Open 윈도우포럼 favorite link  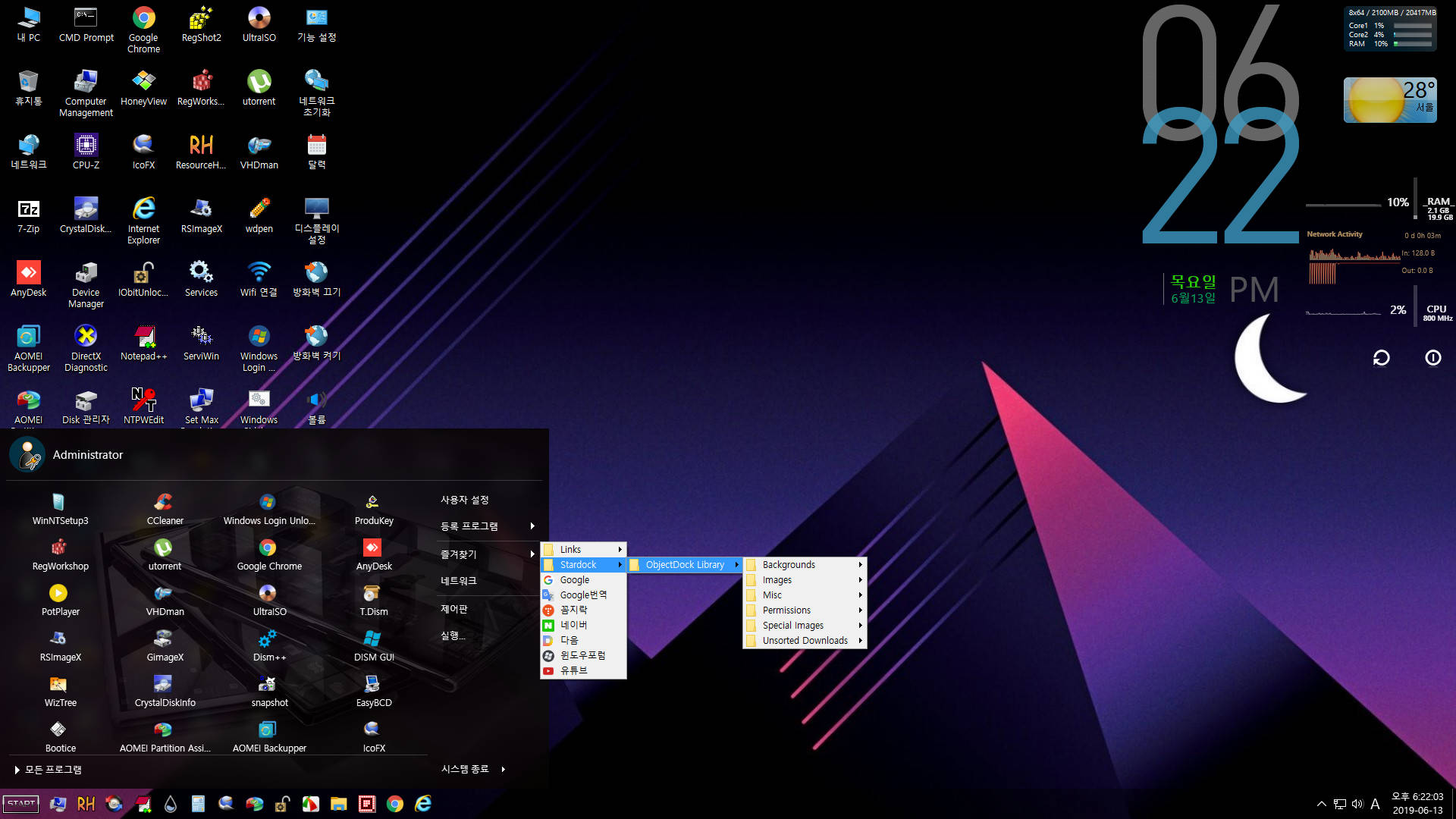click(583, 656)
